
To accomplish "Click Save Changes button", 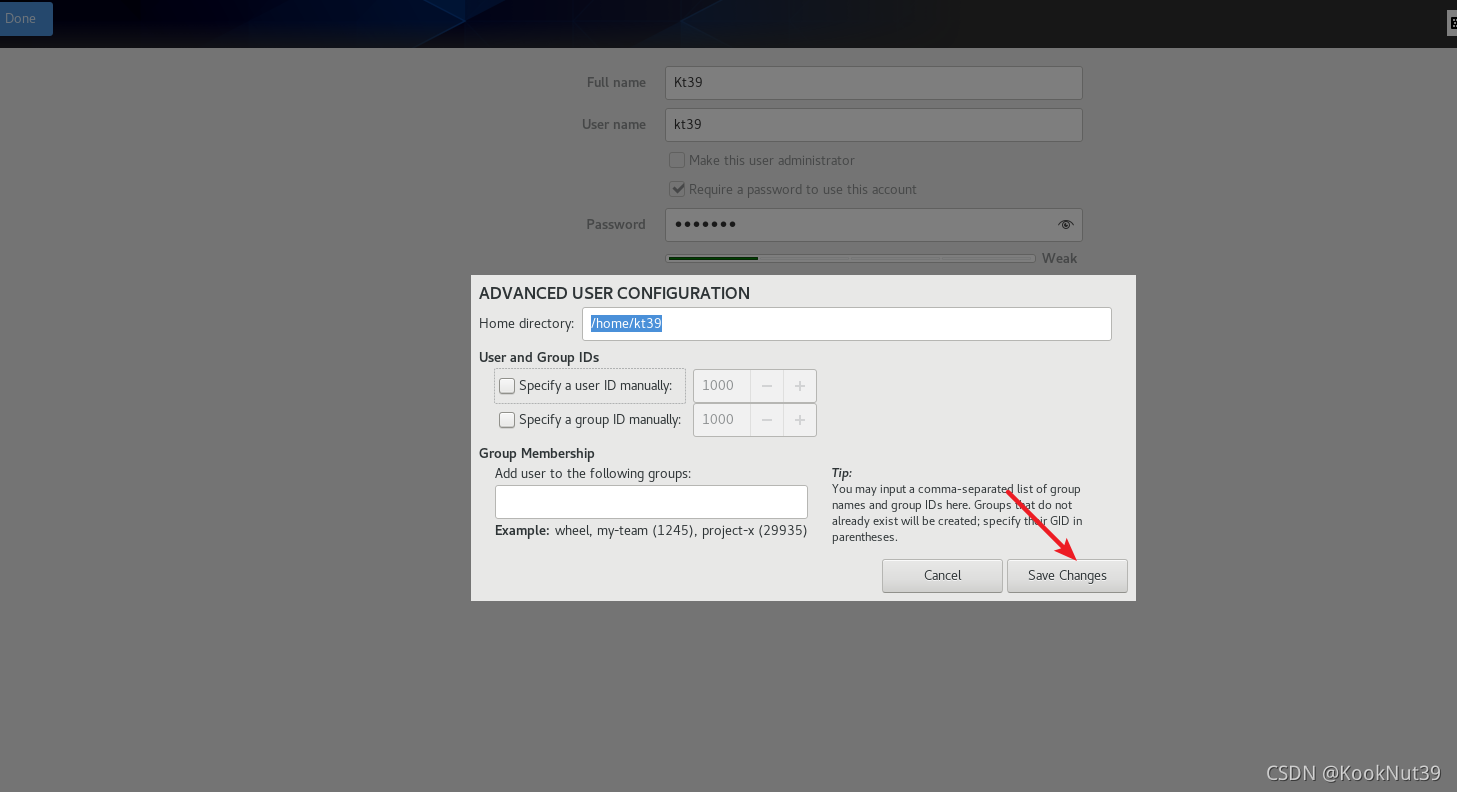I will 1067,576.
